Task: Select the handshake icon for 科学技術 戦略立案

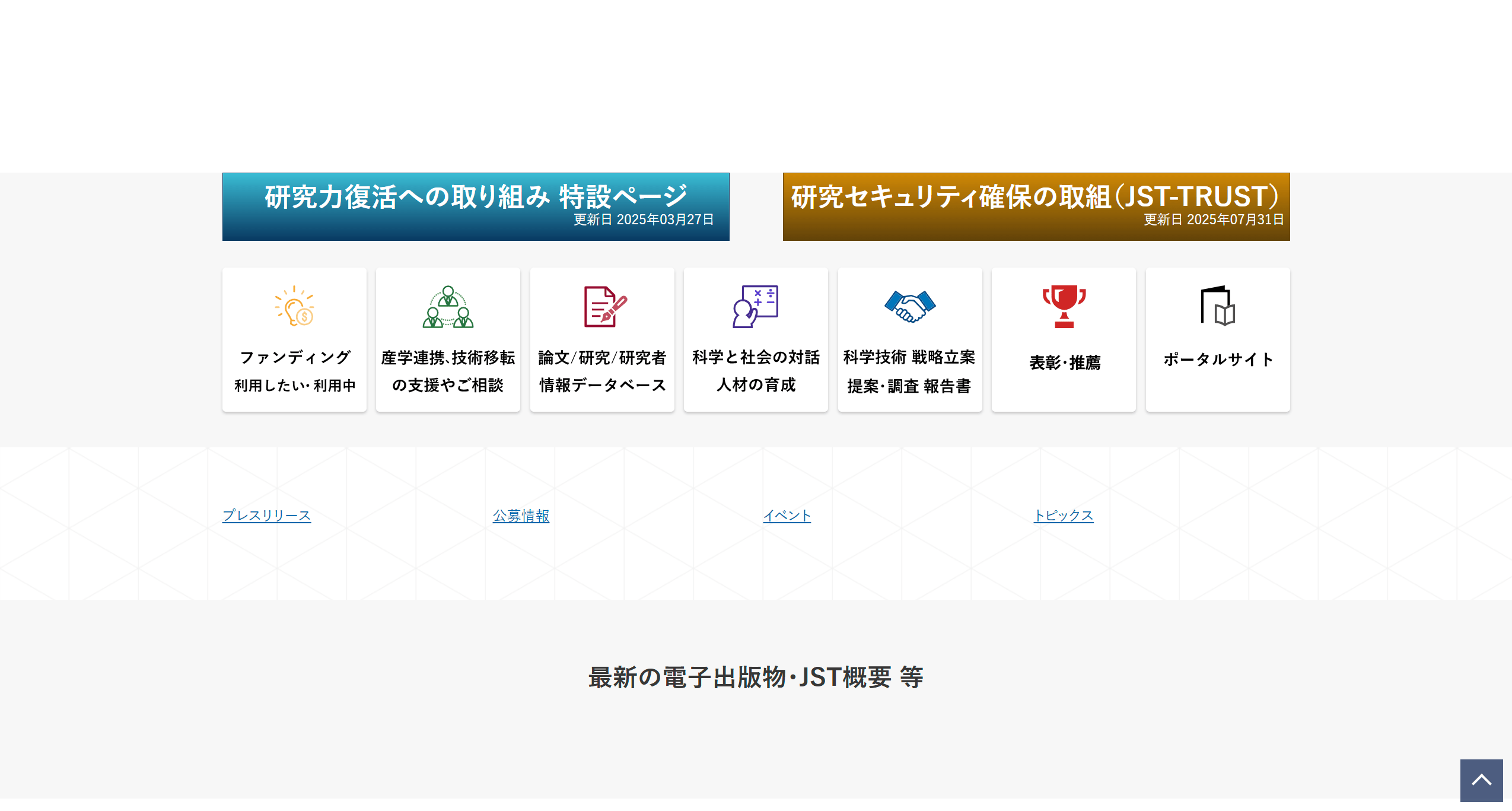Action: (909, 307)
